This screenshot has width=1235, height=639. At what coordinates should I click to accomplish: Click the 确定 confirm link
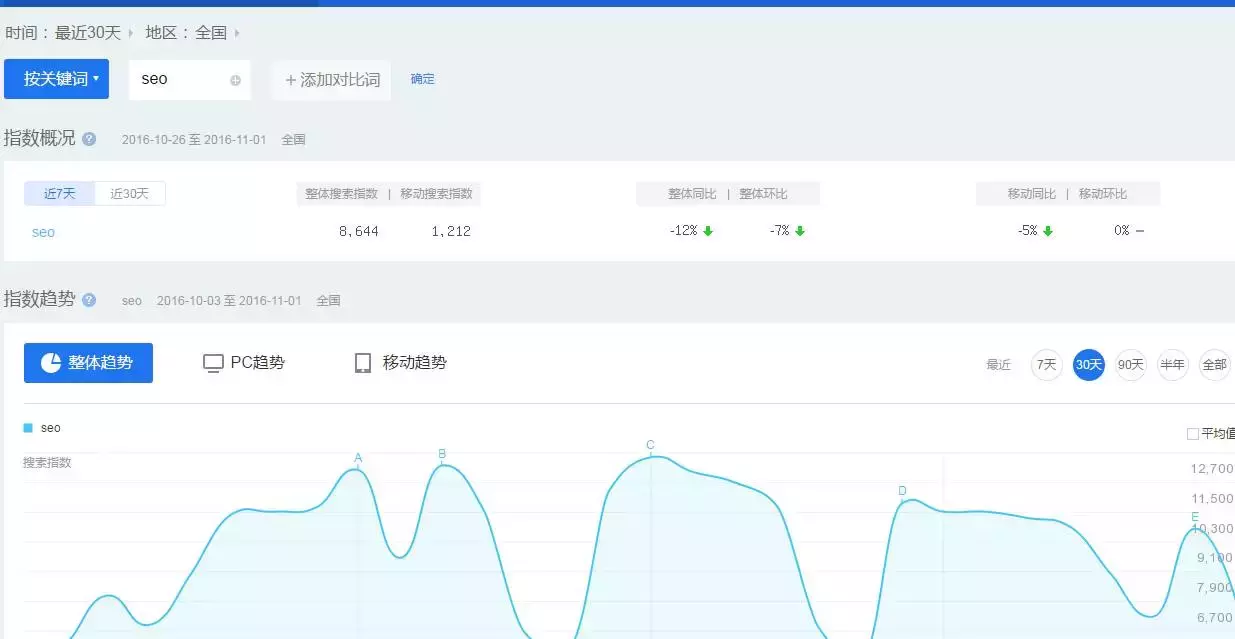(x=423, y=78)
